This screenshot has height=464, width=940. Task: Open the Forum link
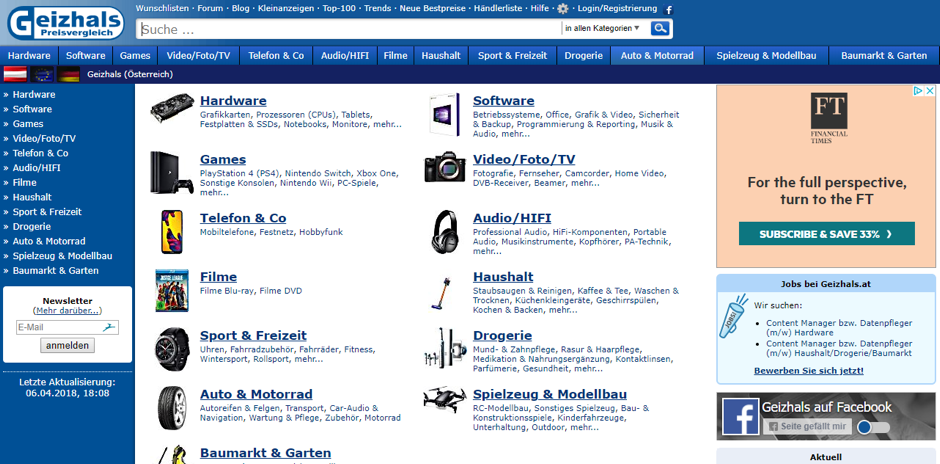pos(210,8)
